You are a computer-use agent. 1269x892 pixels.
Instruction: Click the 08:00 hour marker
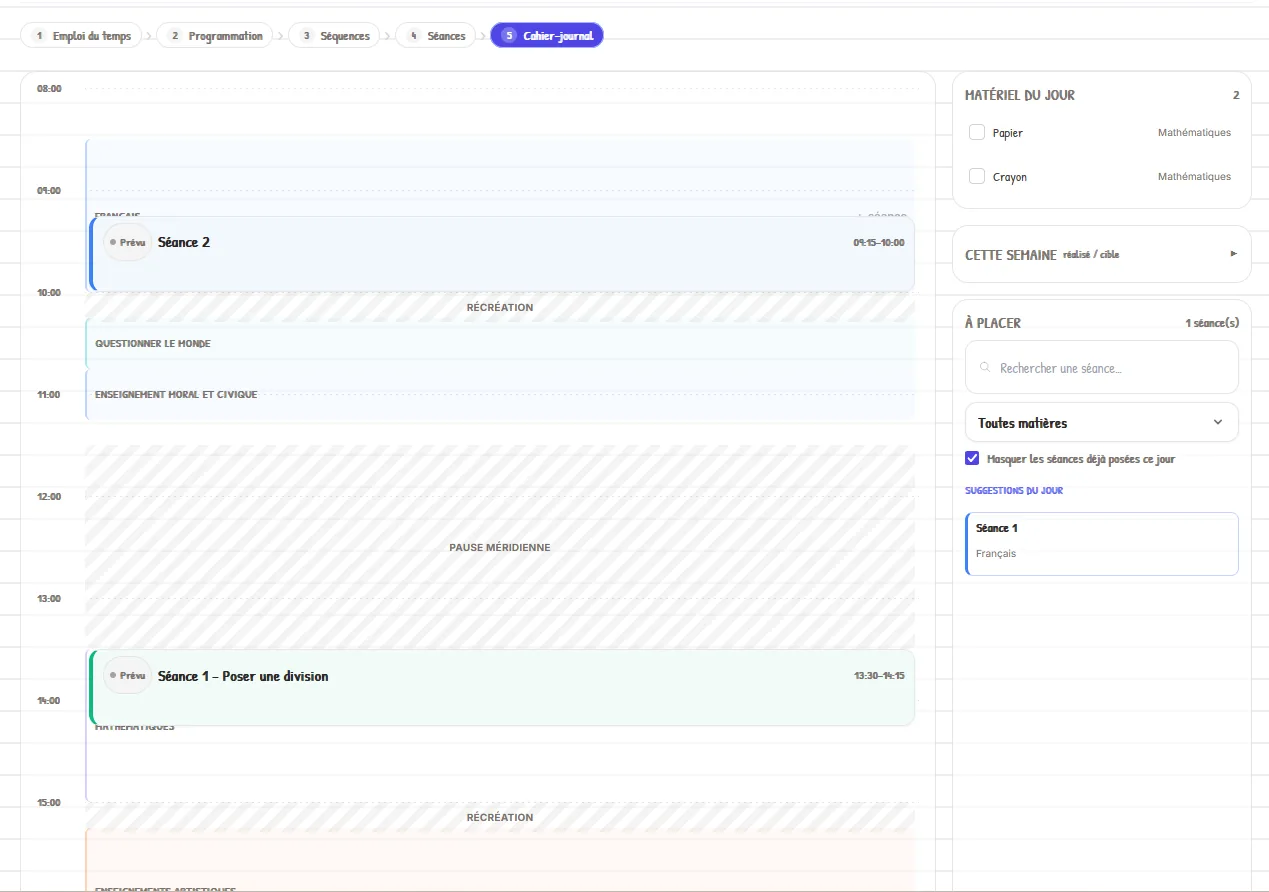pos(49,89)
